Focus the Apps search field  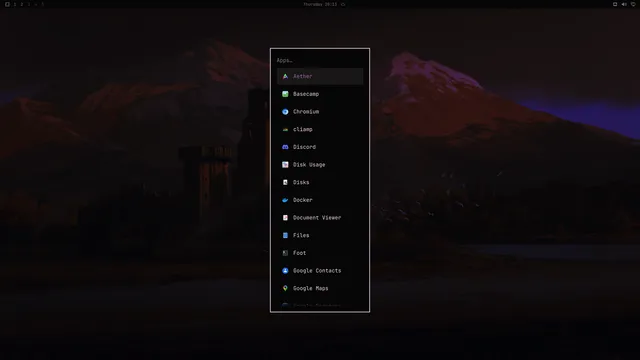pyautogui.click(x=320, y=60)
